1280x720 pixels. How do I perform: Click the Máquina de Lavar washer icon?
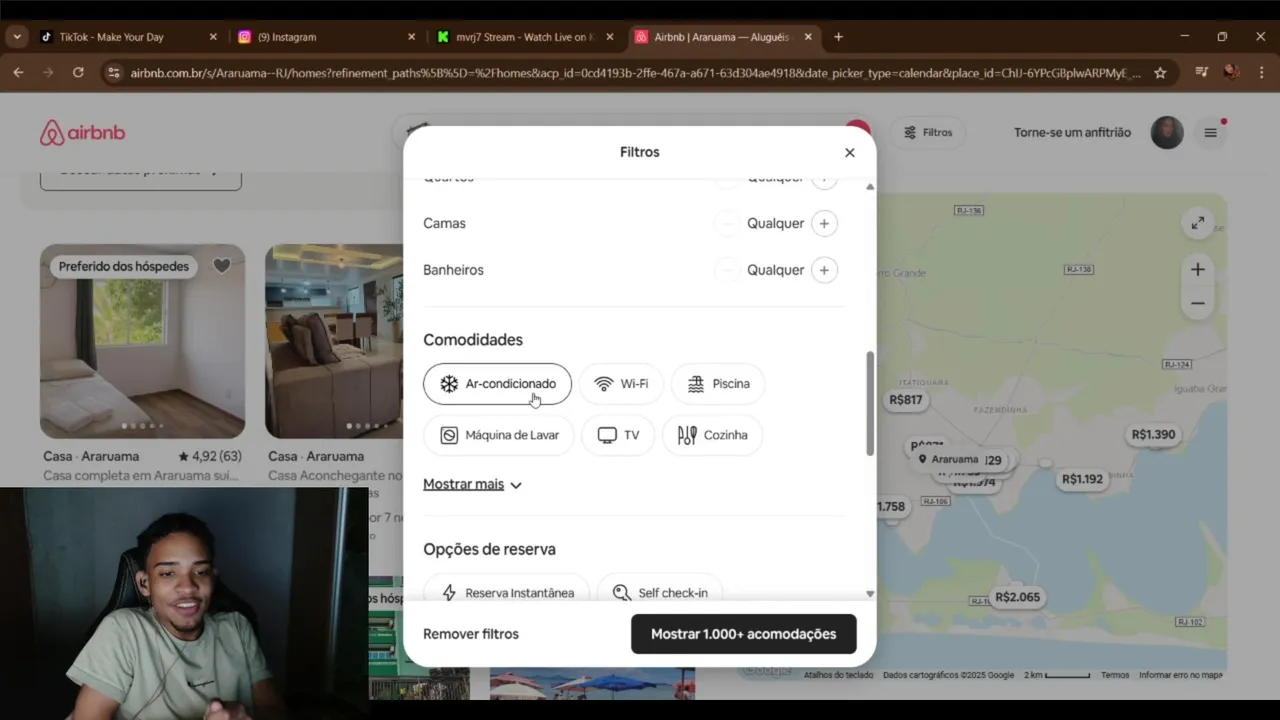click(449, 435)
